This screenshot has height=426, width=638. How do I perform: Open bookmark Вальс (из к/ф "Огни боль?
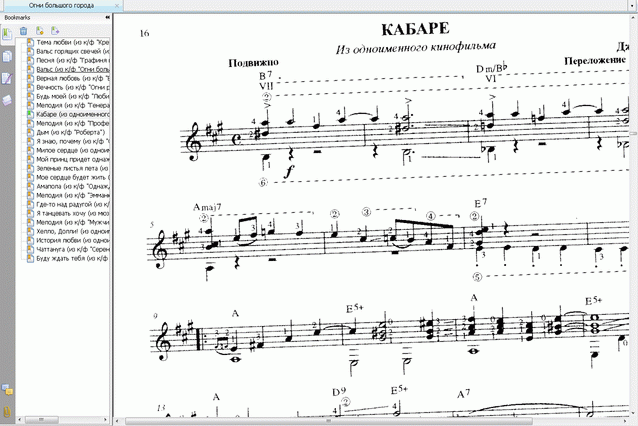[x=73, y=69]
